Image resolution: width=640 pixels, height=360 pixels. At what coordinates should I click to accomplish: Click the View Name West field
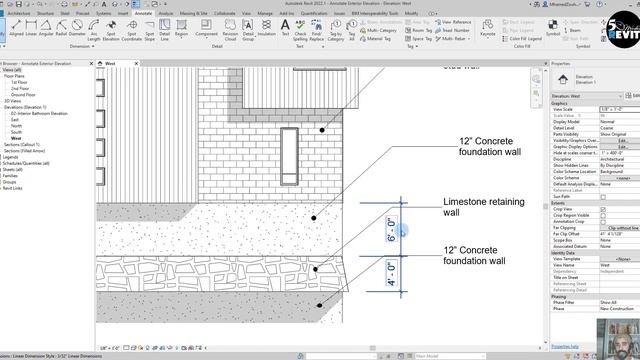click(x=620, y=265)
